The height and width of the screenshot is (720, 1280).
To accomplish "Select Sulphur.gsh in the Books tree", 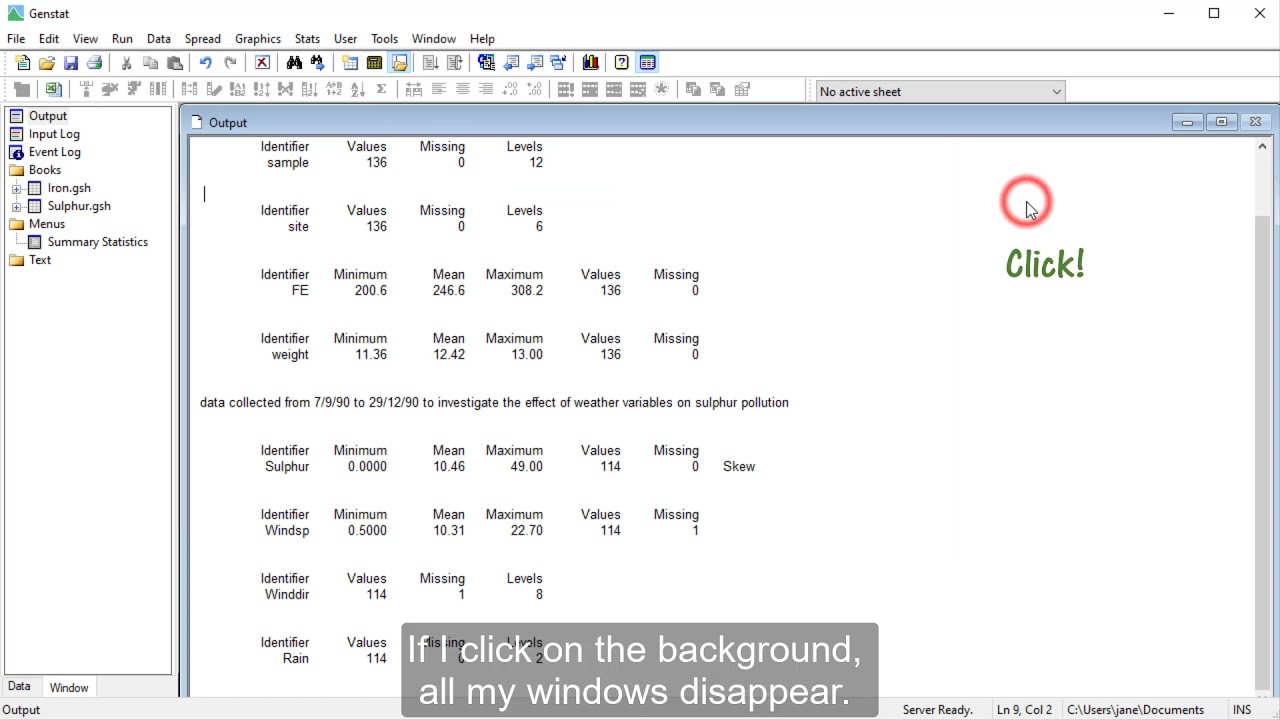I will (79, 206).
